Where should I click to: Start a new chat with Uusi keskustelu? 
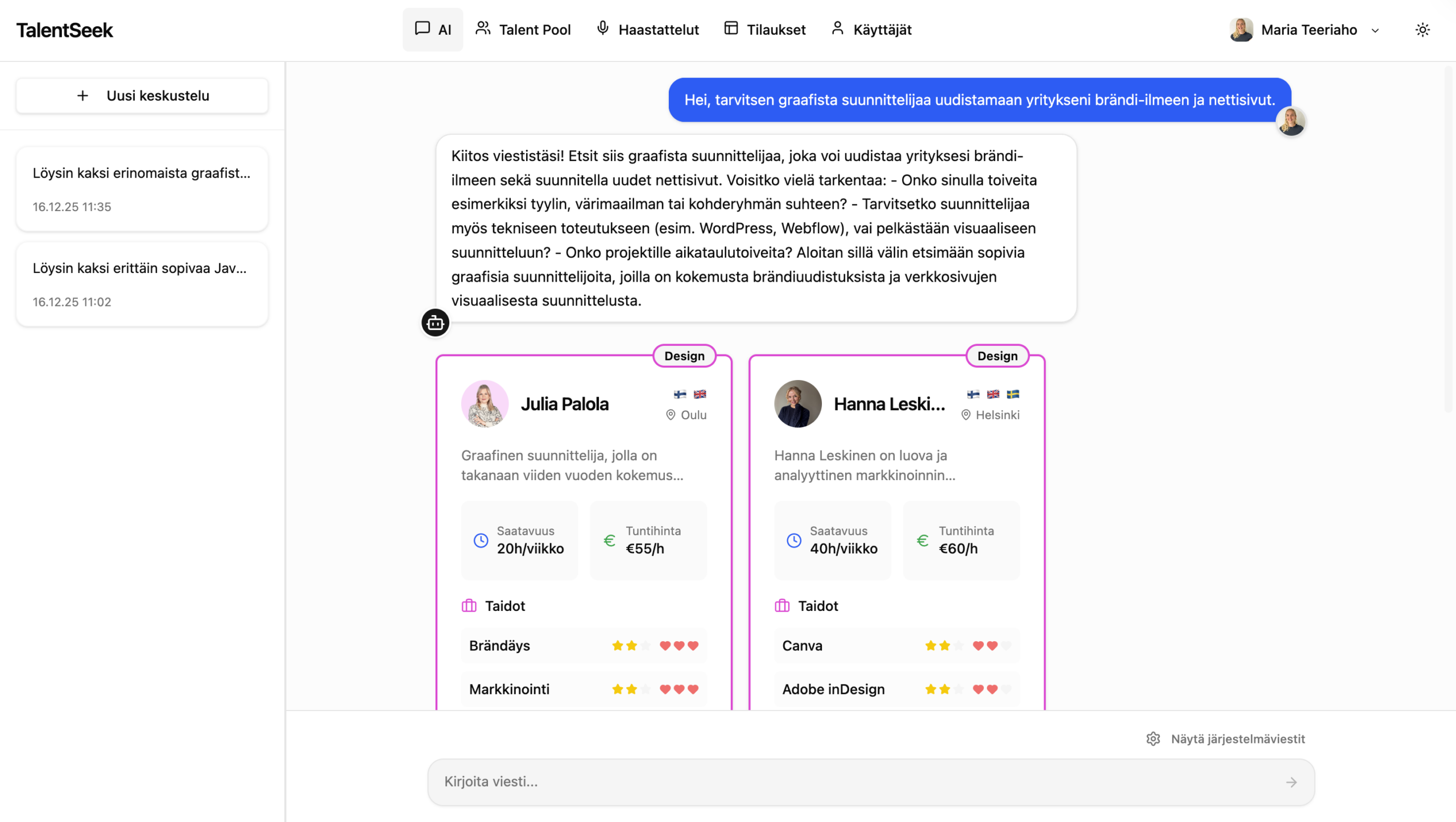(142, 96)
